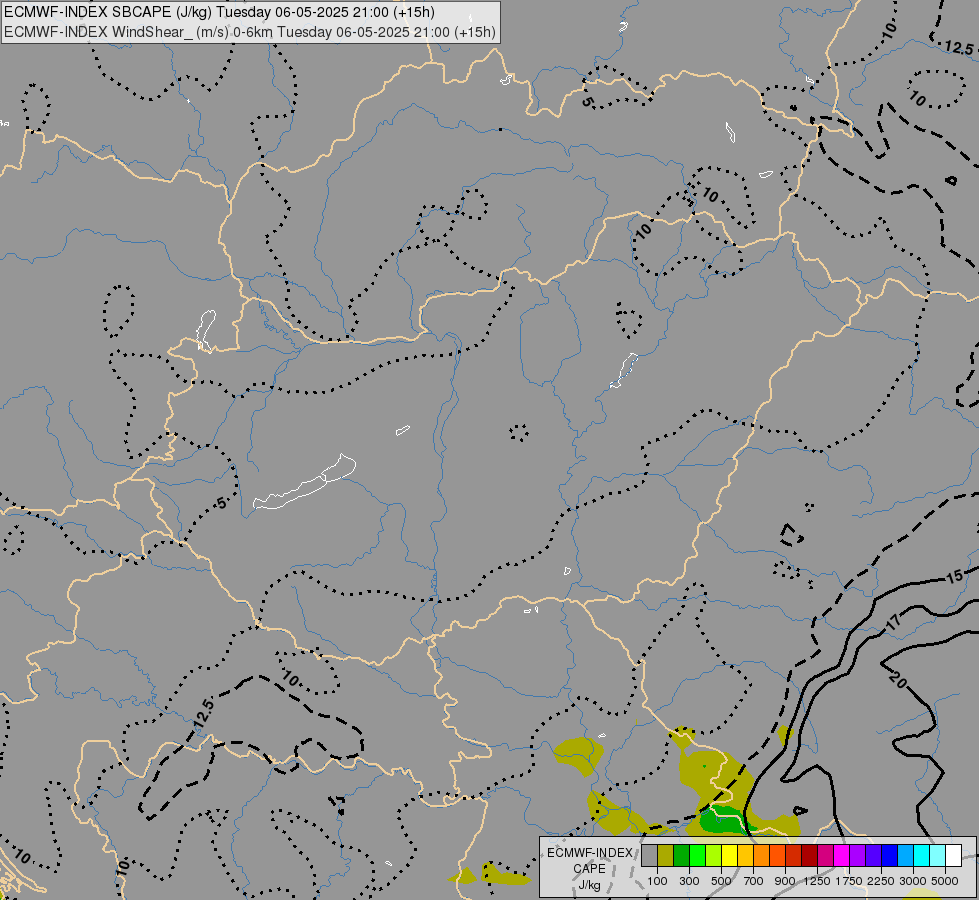Click the 1250 value on the legend scale
This screenshot has height=900, width=979.
(817, 881)
